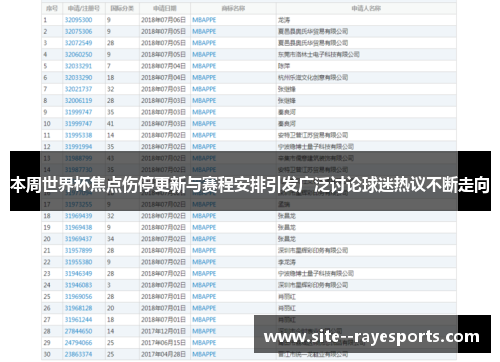Open application number 32021737

78,89
